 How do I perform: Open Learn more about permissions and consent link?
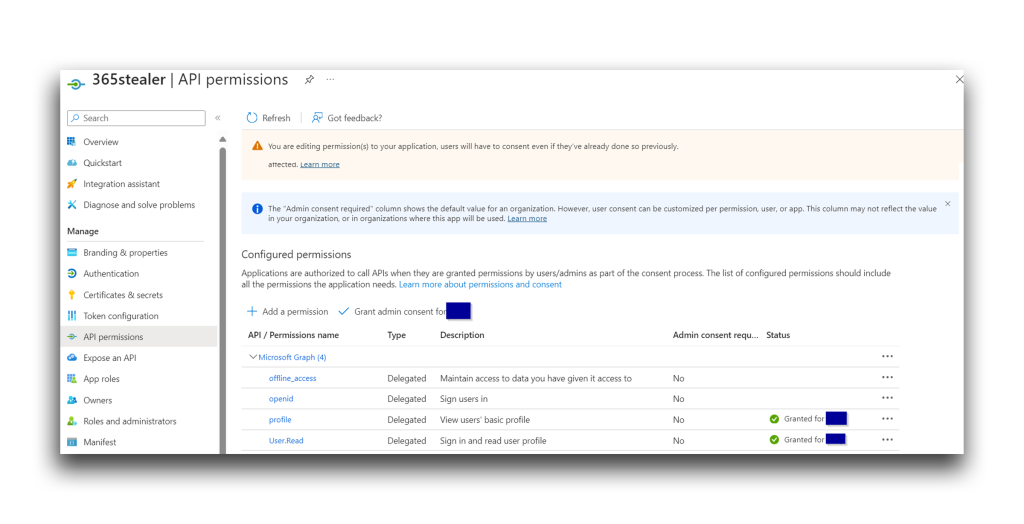(480, 285)
